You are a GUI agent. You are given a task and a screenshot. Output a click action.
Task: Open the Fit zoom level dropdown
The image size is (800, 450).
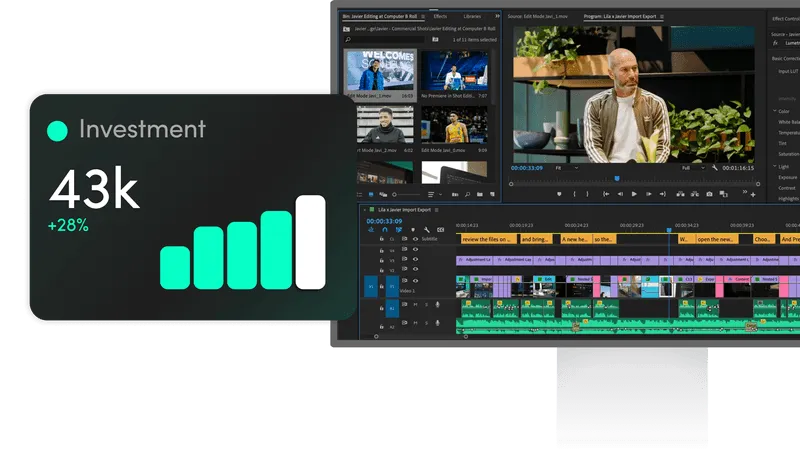pyautogui.click(x=566, y=168)
